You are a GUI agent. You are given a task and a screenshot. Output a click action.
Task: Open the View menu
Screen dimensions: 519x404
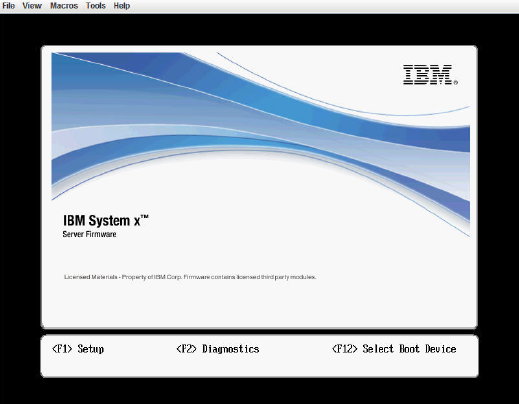point(32,6)
